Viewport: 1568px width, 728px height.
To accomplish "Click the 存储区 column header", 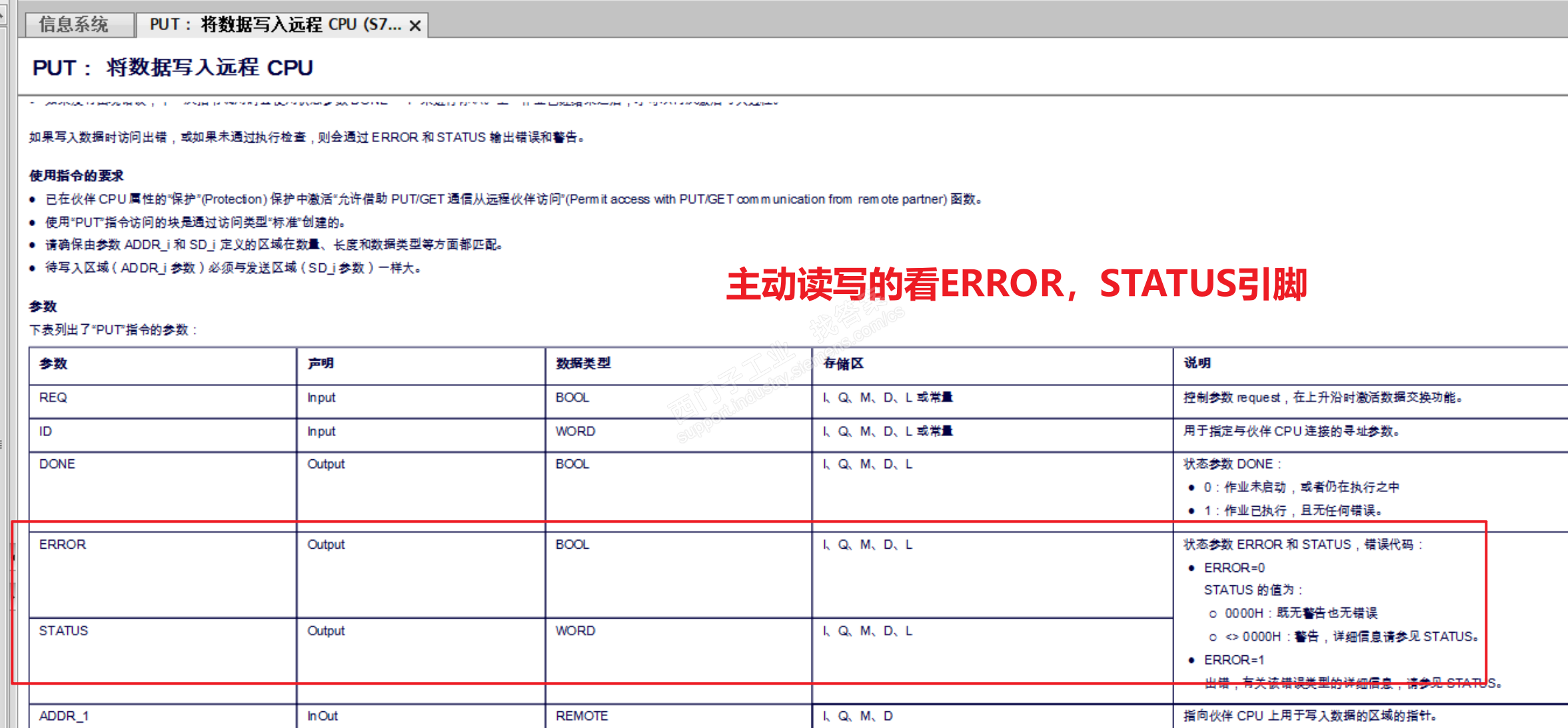I will click(x=844, y=363).
